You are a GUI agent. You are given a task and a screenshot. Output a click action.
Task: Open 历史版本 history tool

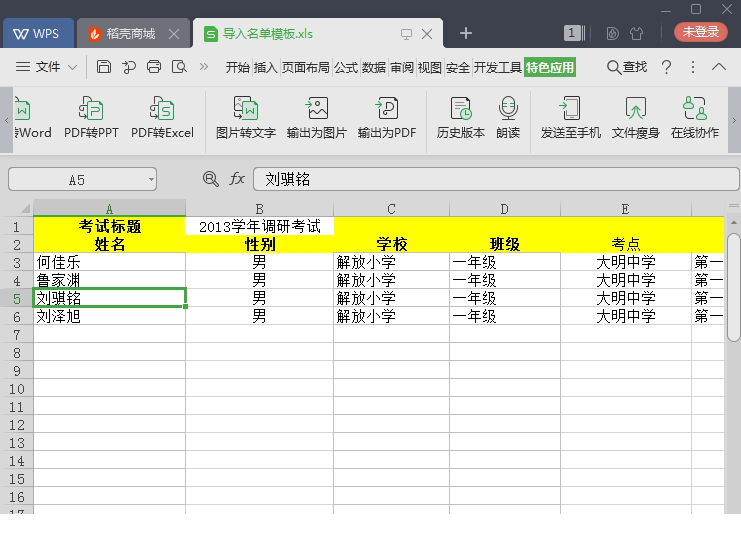click(x=461, y=118)
